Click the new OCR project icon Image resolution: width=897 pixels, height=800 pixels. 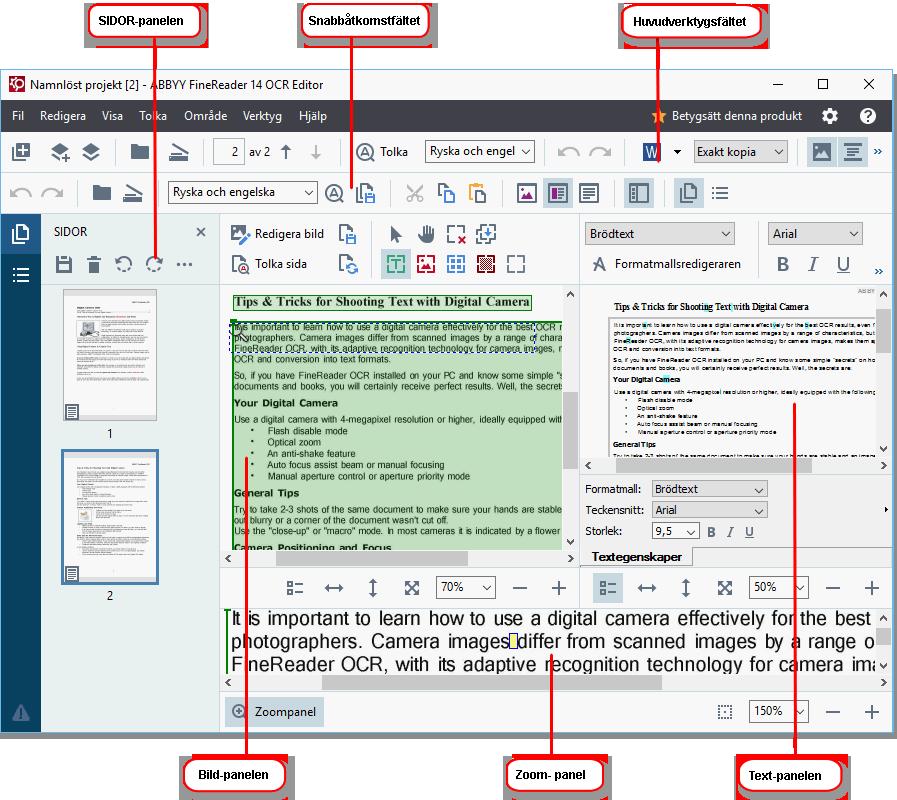[21, 152]
